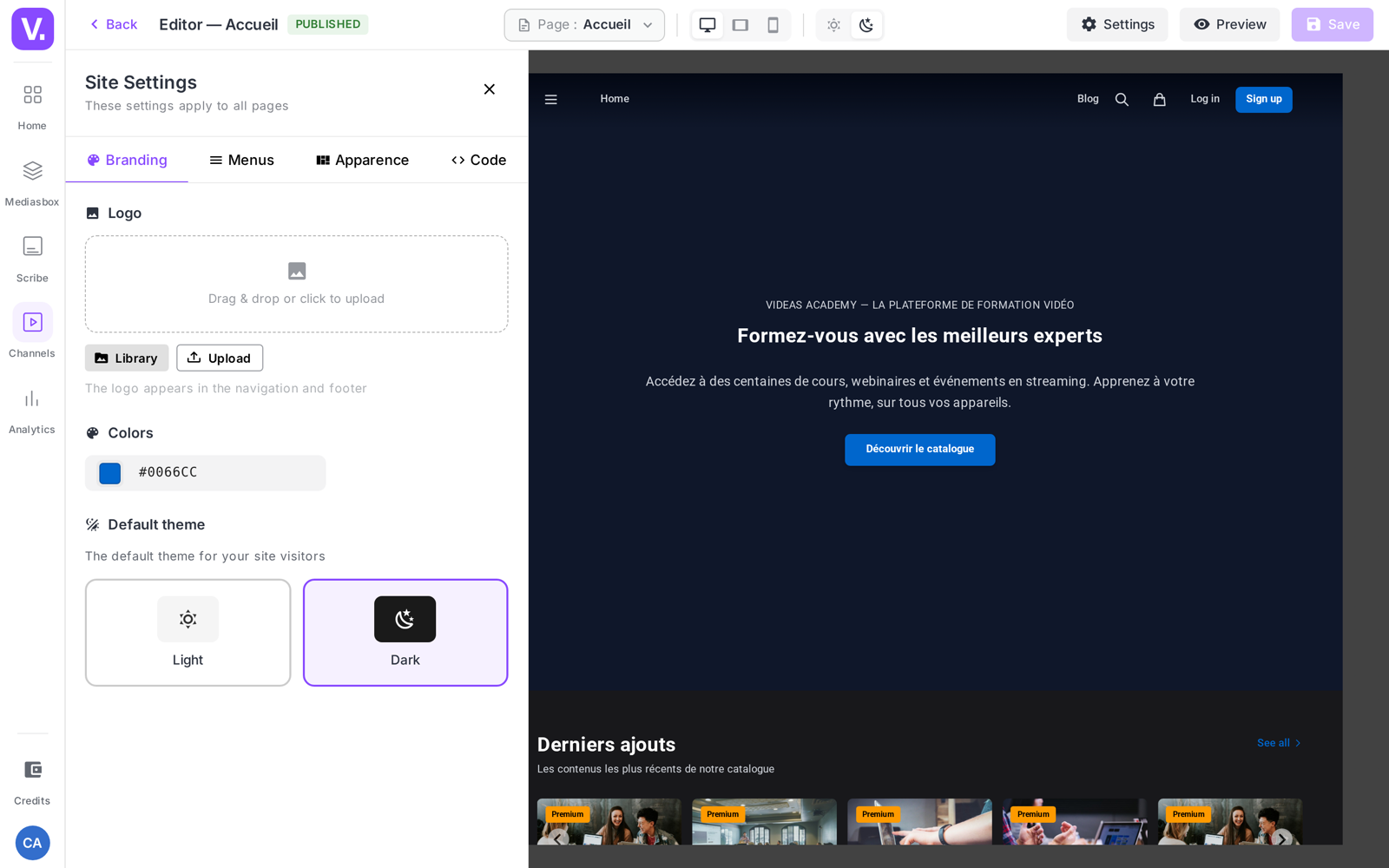Click the PUBLISHED status badge
The width and height of the screenshot is (1389, 868).
328,24
